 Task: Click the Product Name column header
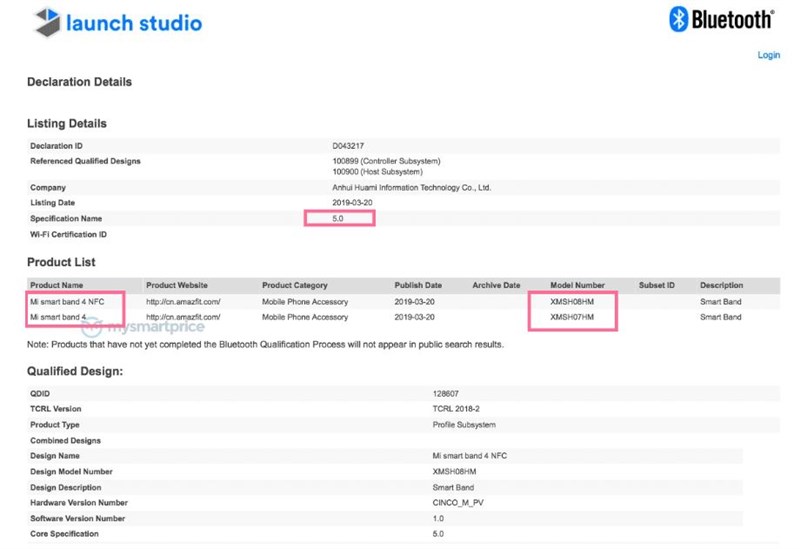click(x=56, y=285)
